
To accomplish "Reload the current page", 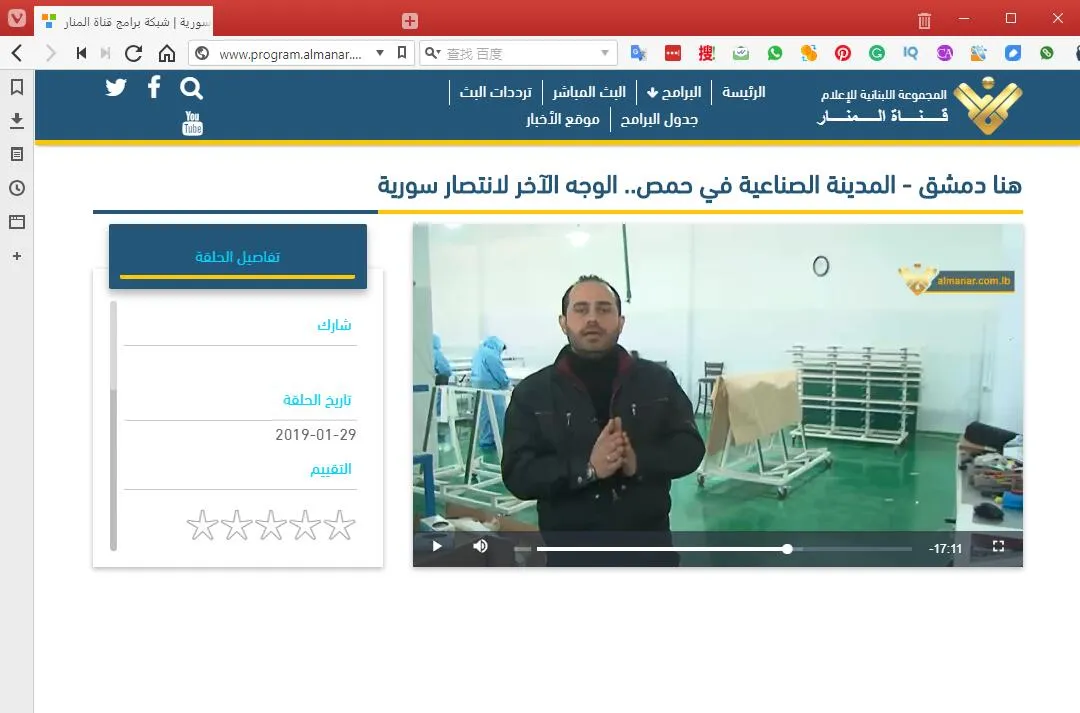I will click(x=134, y=53).
